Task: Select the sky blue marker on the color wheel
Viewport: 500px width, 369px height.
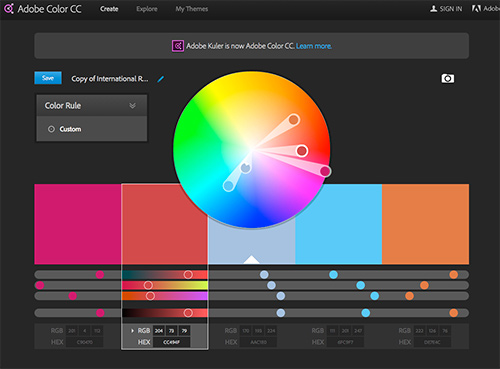Action: [x=228, y=186]
